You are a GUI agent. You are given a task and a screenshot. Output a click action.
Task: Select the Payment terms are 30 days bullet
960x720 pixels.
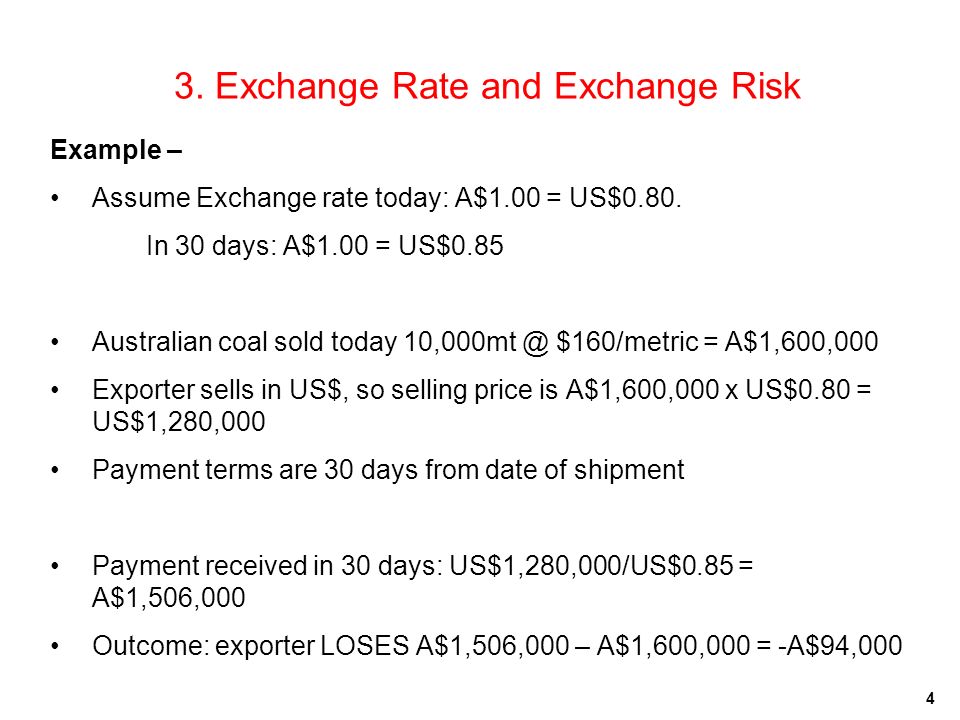click(388, 470)
